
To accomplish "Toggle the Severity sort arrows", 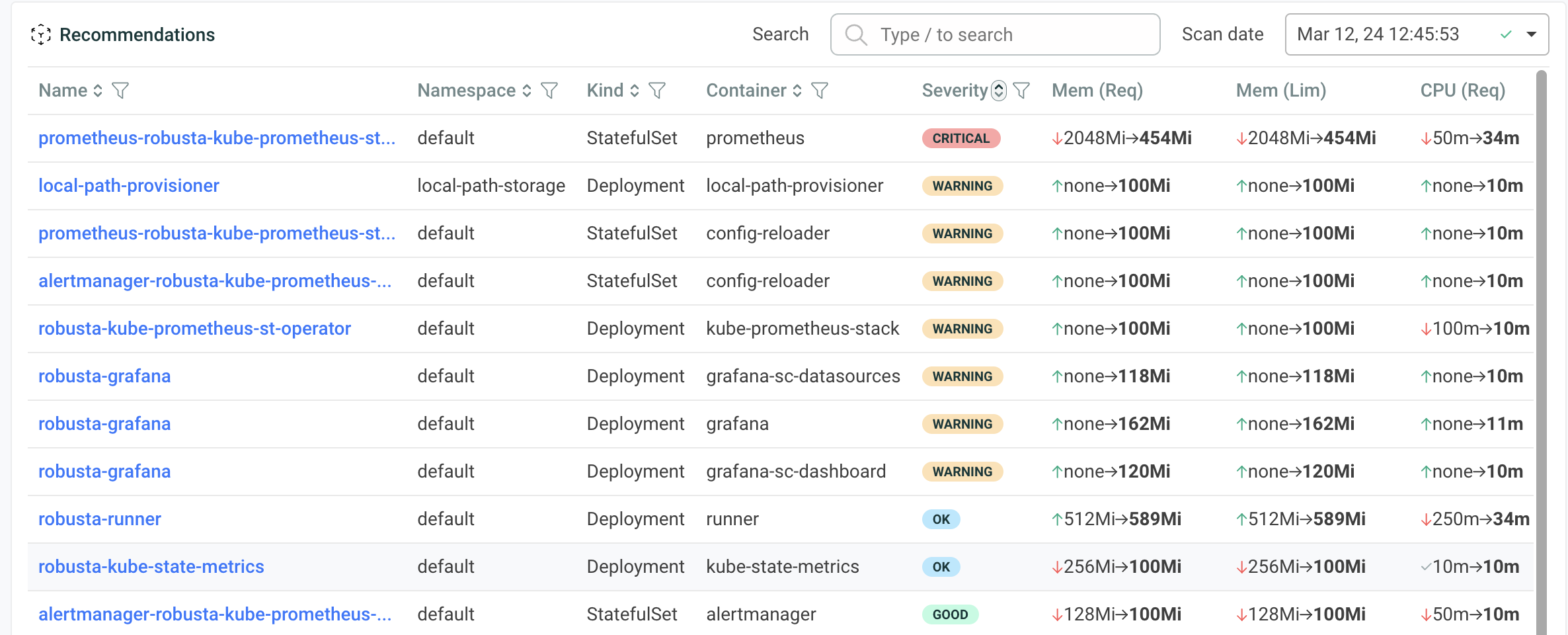I will pyautogui.click(x=999, y=91).
